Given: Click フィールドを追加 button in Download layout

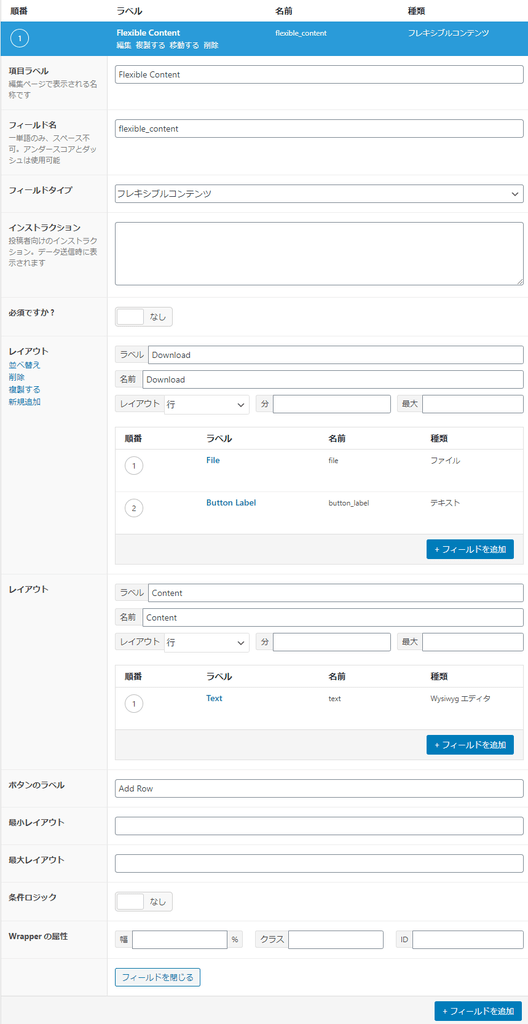Looking at the screenshot, I should (470, 549).
